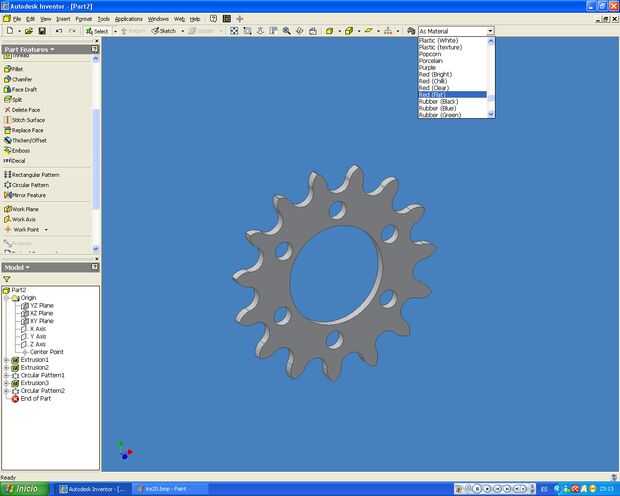
Task: Open the As Material color style dropdown
Action: pyautogui.click(x=490, y=31)
